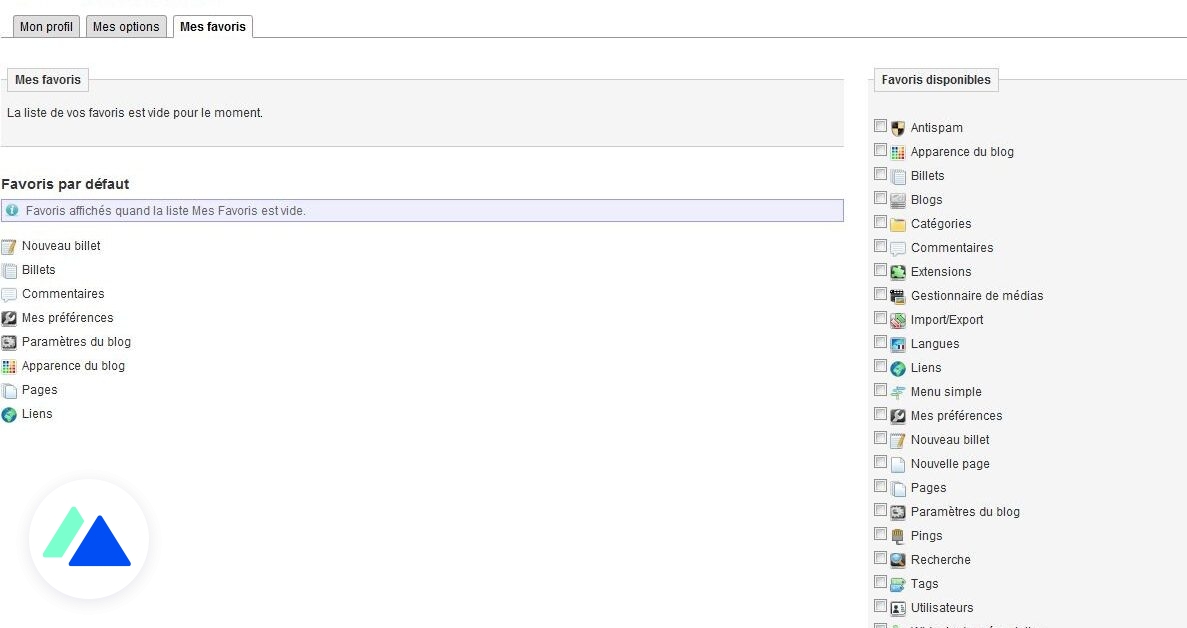Switch to the Mon profil tab
Viewport: 1187px width, 628px height.
pyautogui.click(x=45, y=27)
